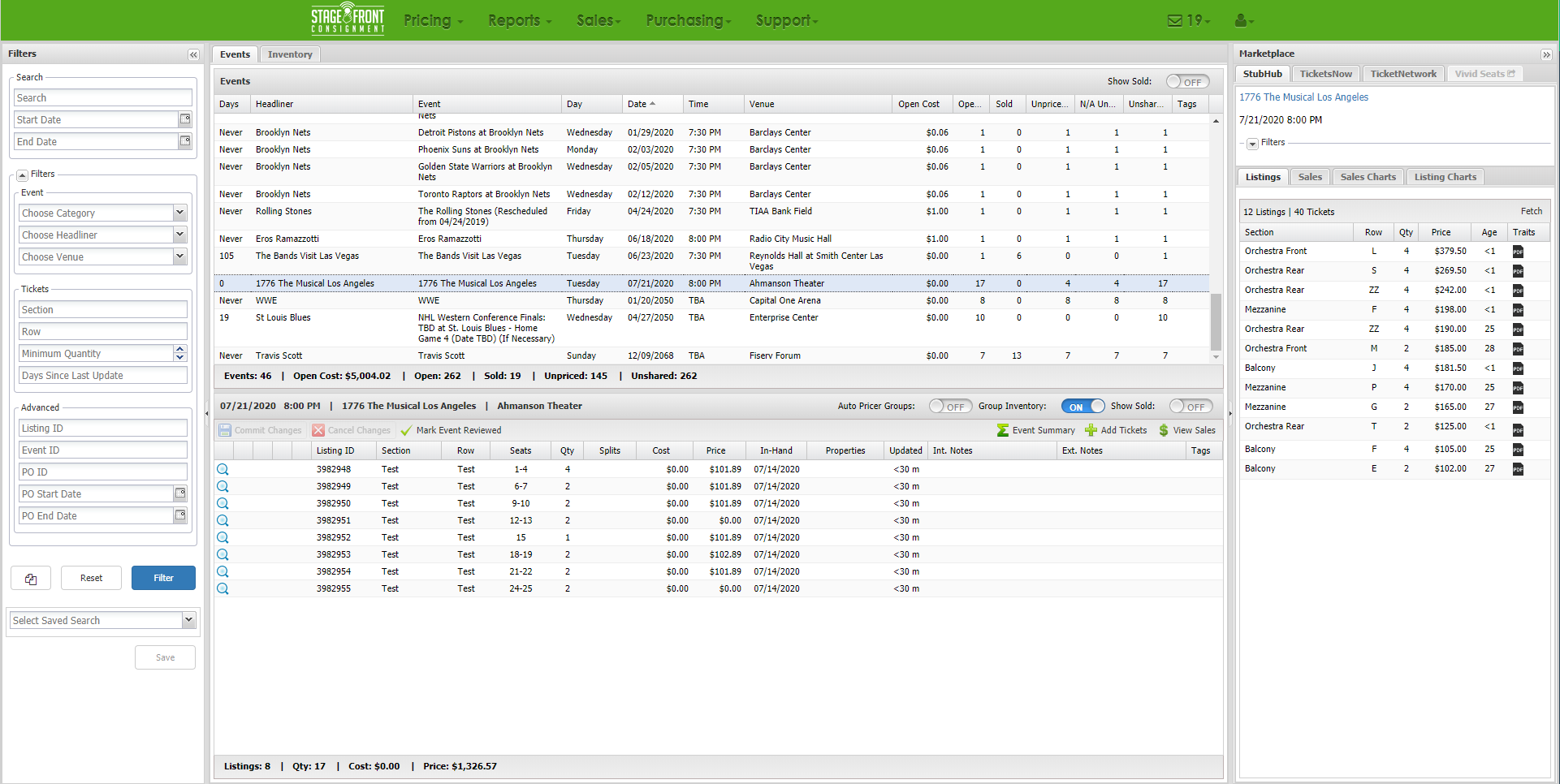The width and height of the screenshot is (1560, 784).
Task: Switch to the TicketNetwork marketplace tab
Action: click(x=1403, y=74)
